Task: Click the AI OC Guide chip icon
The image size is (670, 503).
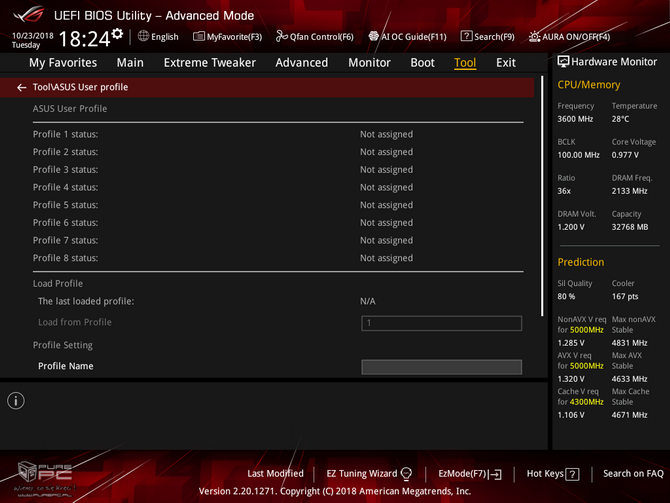Action: 374,36
